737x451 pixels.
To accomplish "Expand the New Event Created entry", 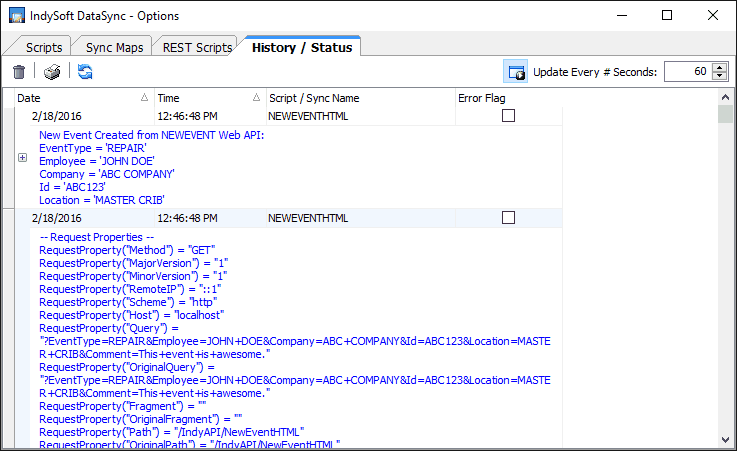I will (23, 159).
